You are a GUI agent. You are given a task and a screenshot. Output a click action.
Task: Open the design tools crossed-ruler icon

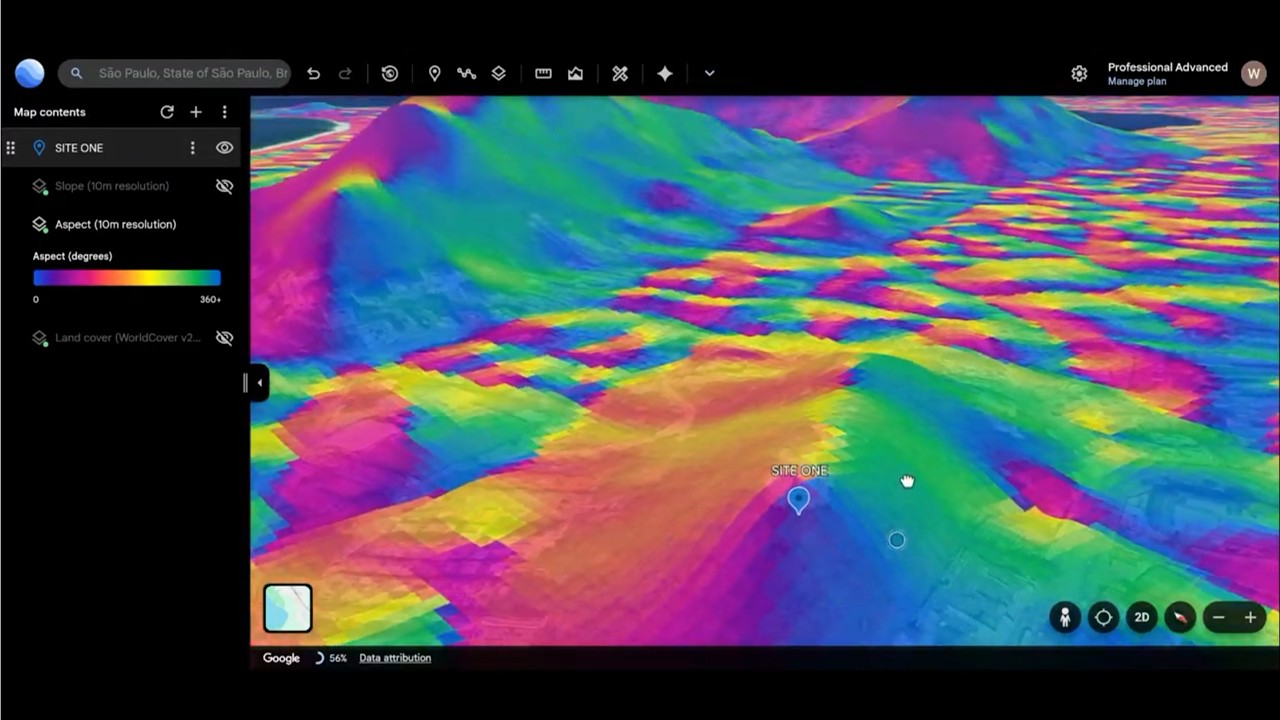620,73
